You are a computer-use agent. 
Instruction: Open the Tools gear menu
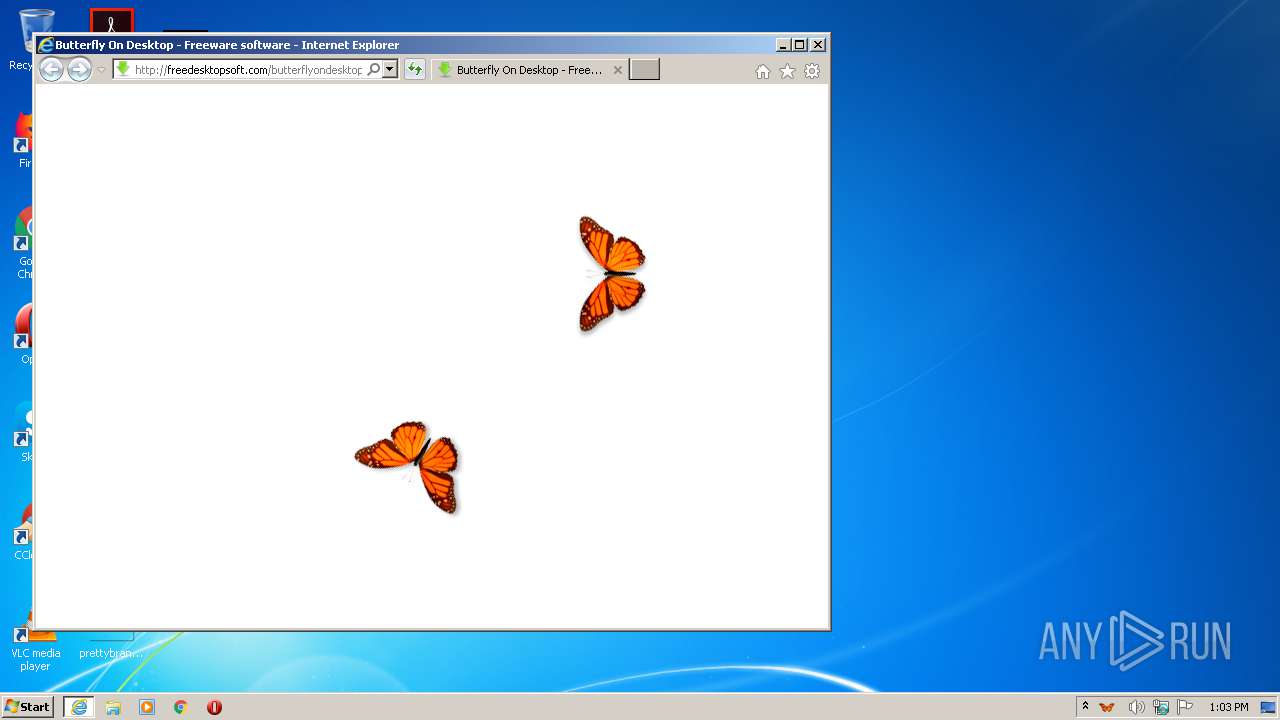coord(812,71)
